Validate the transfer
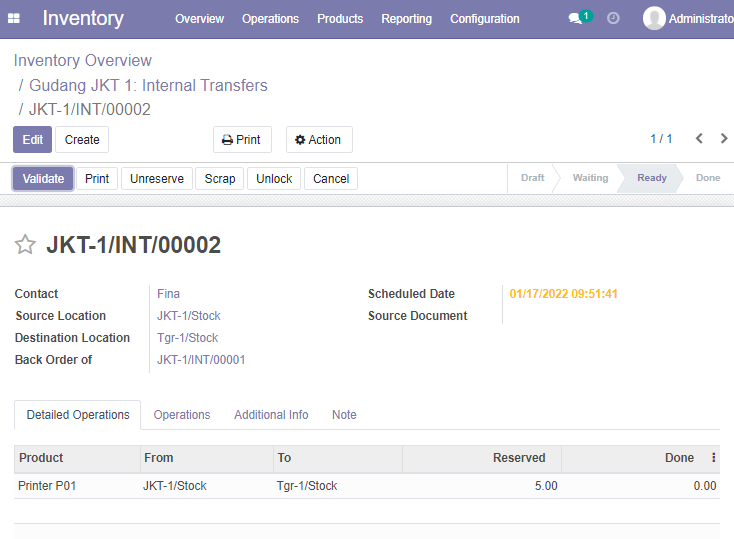This screenshot has height=539, width=734. pos(43,178)
